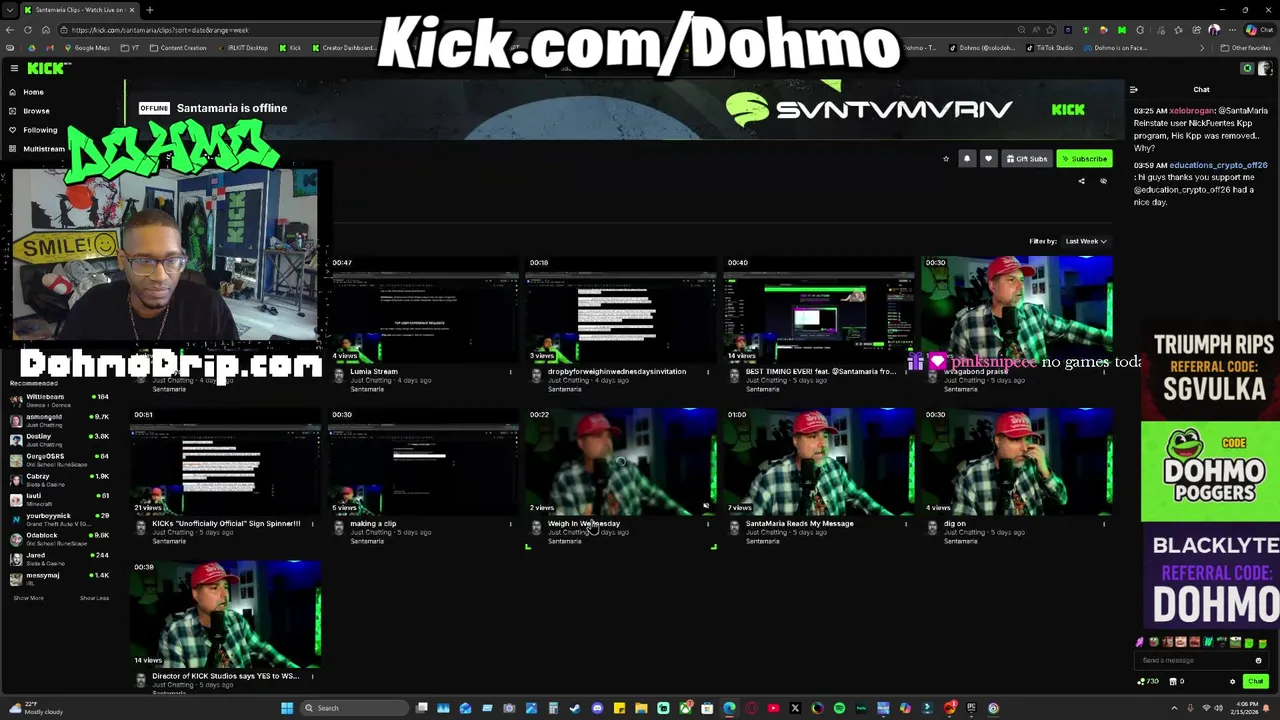The image size is (1280, 720).
Task: Open recommended channel Cabrzy
Action: 60,480
